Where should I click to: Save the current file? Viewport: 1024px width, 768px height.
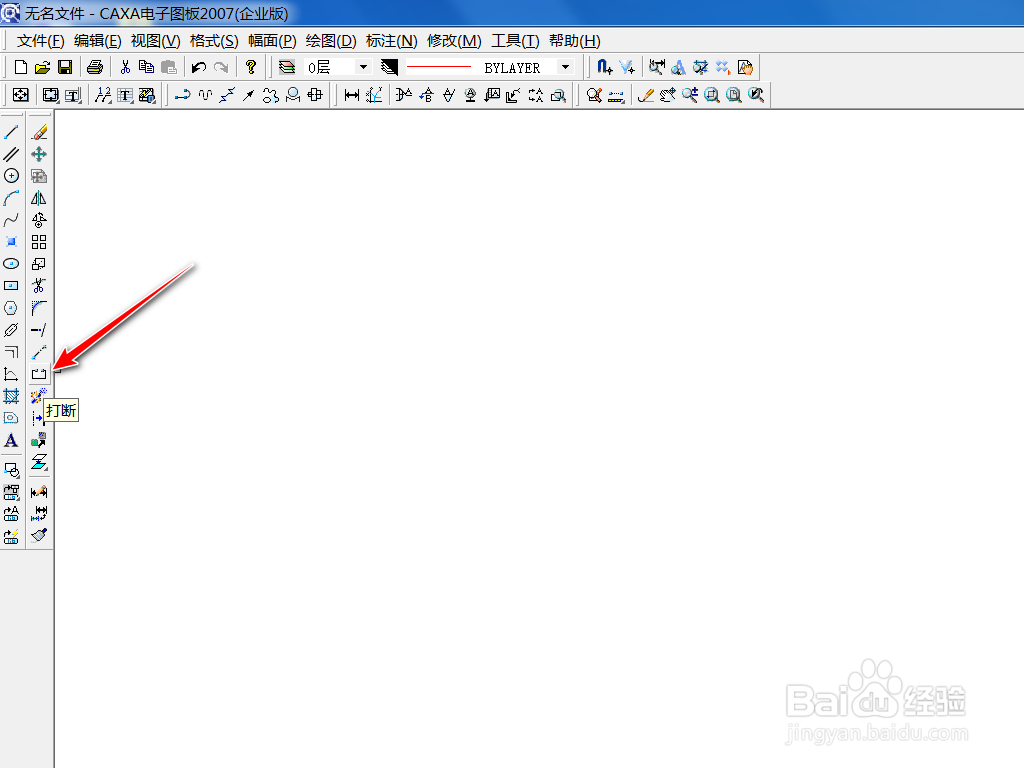[65, 67]
